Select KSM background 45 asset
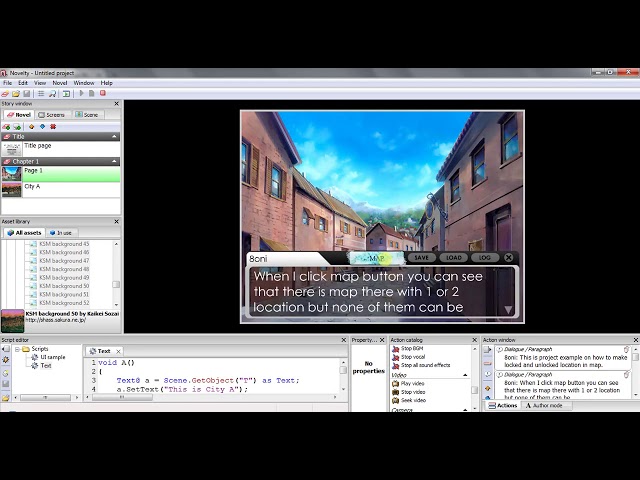Screen dimensions: 640x480 [x=64, y=244]
